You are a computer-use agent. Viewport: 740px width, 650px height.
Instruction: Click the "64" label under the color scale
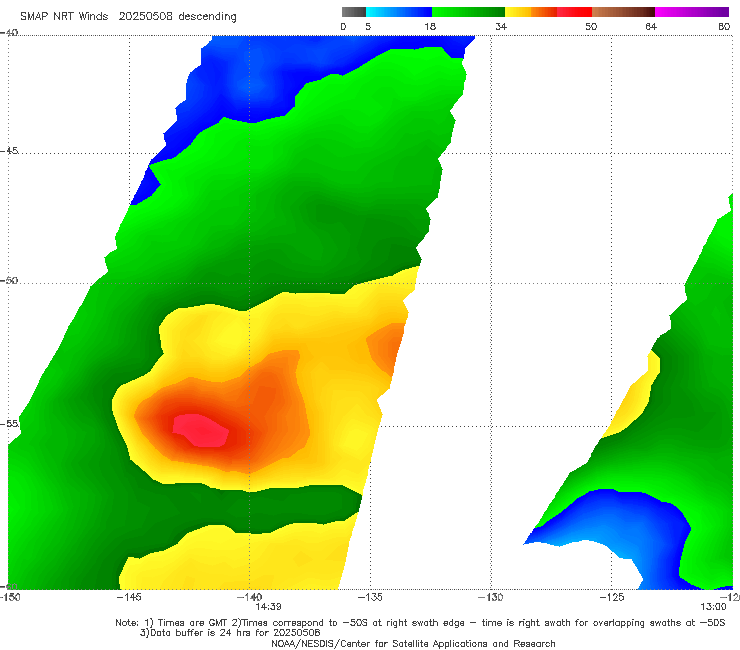pyautogui.click(x=651, y=27)
